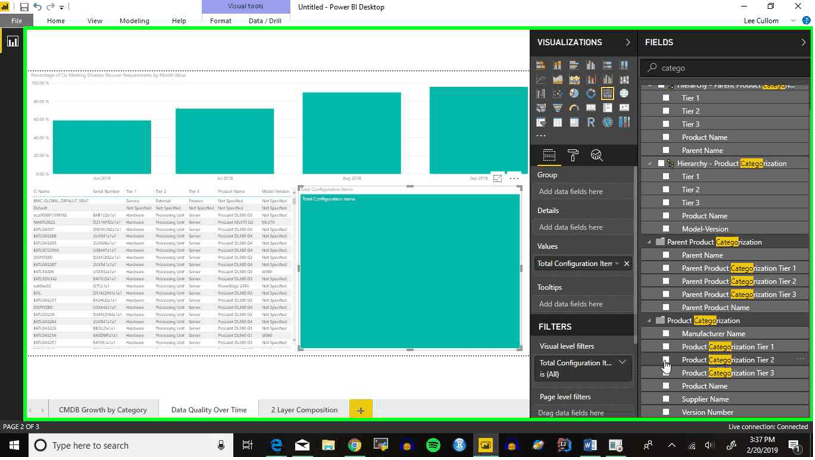Viewport: 815px width, 460px height.
Task: Check the Parent Product Name field
Action: 666,307
